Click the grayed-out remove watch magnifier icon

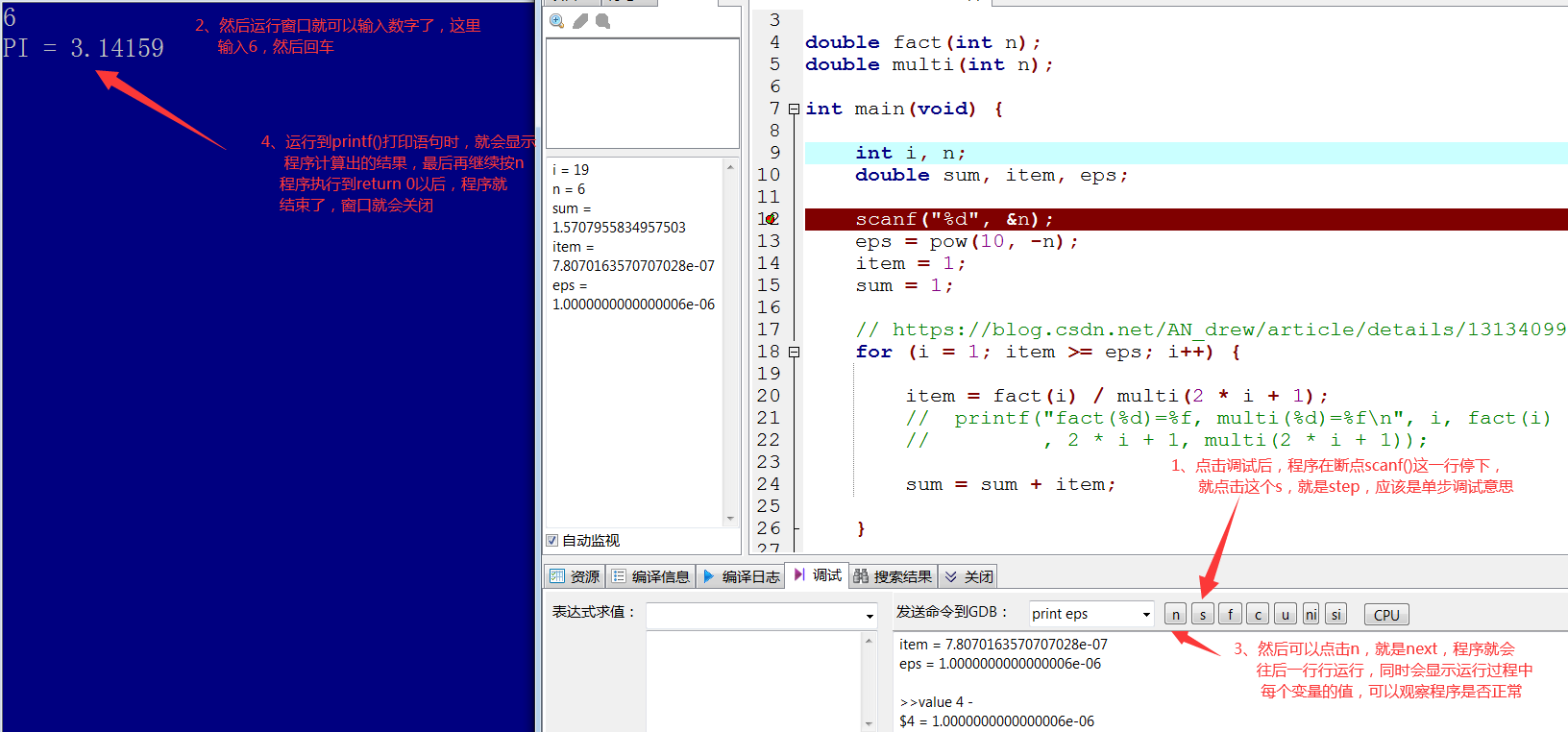pos(603,21)
